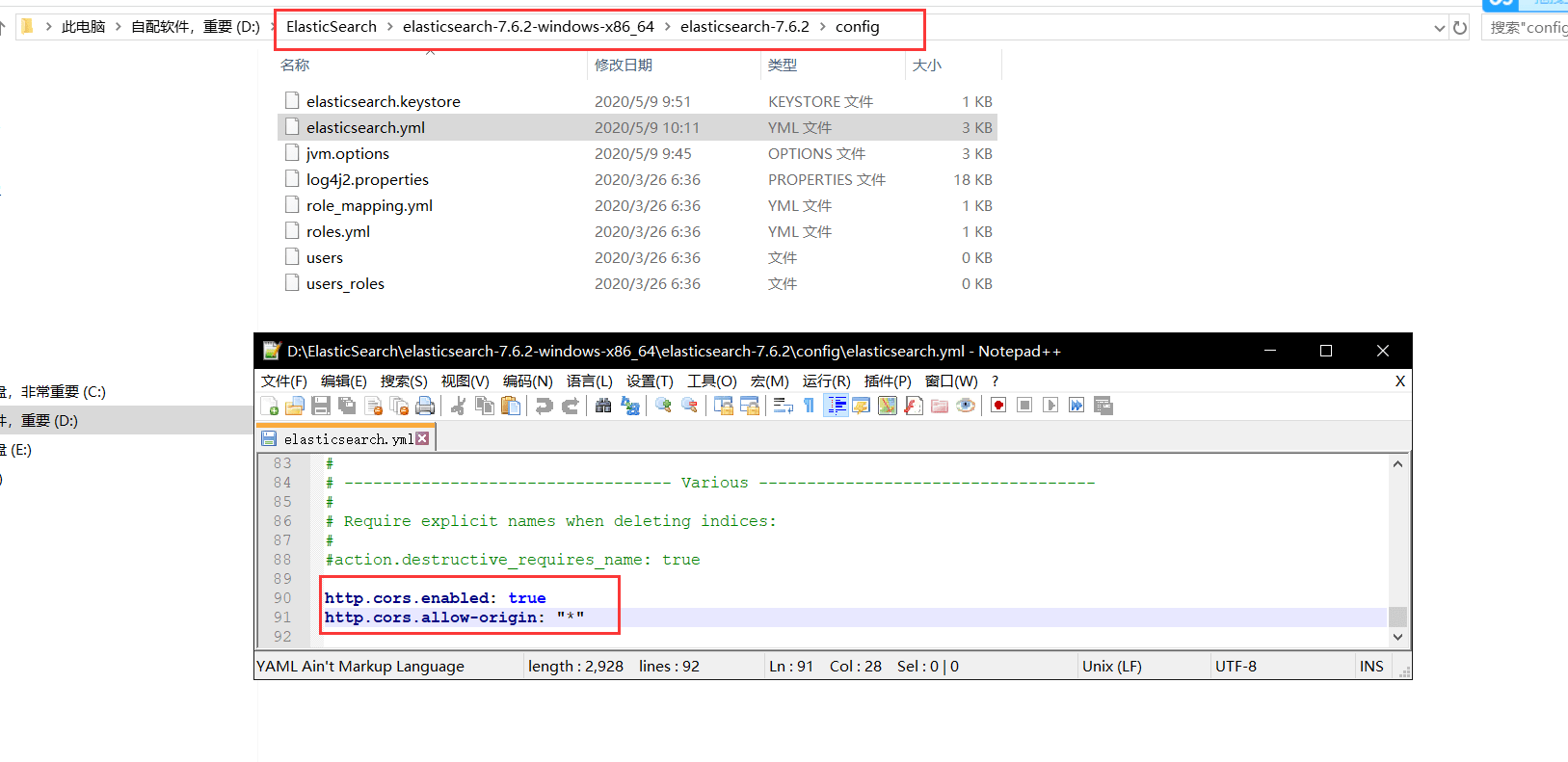Toggle word wrap in the toolbar
Viewport: 1568px width, 762px height.
[783, 406]
